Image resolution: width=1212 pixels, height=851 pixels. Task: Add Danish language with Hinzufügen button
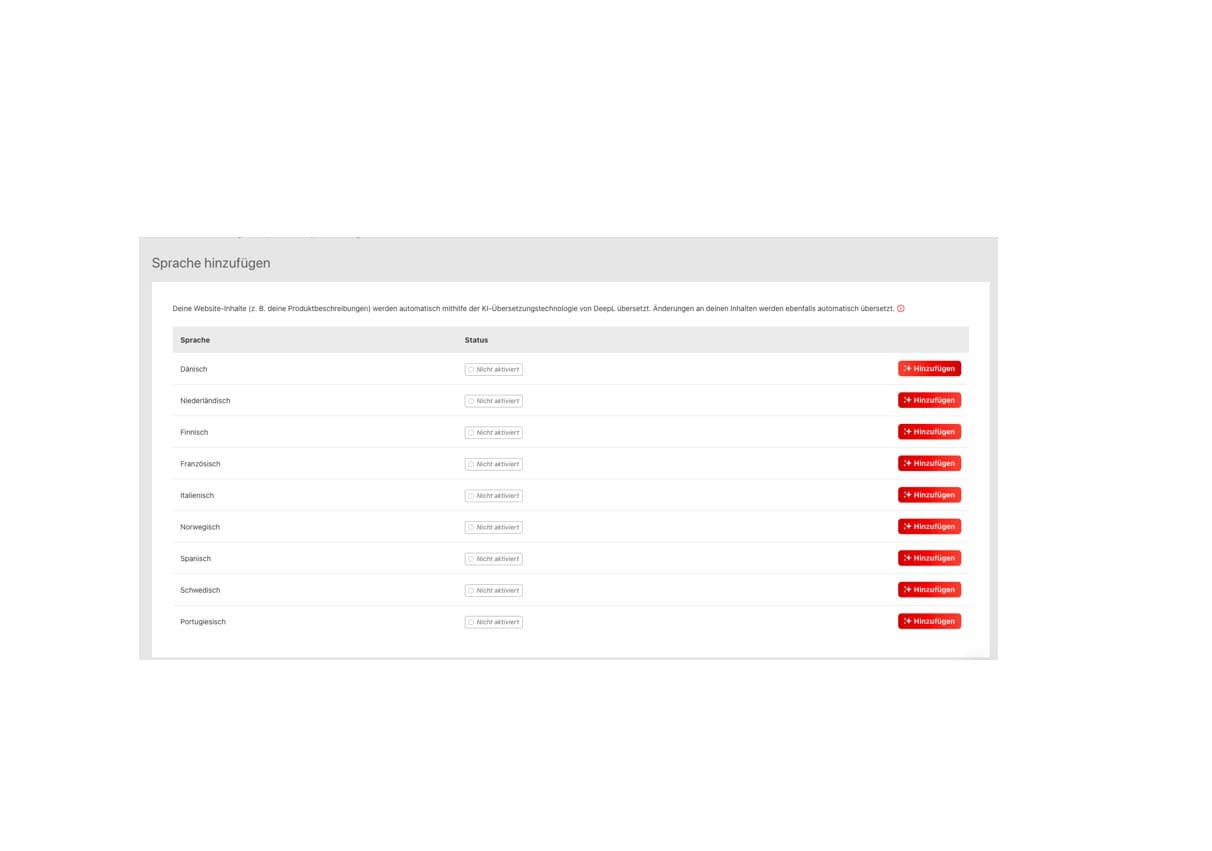coord(929,368)
